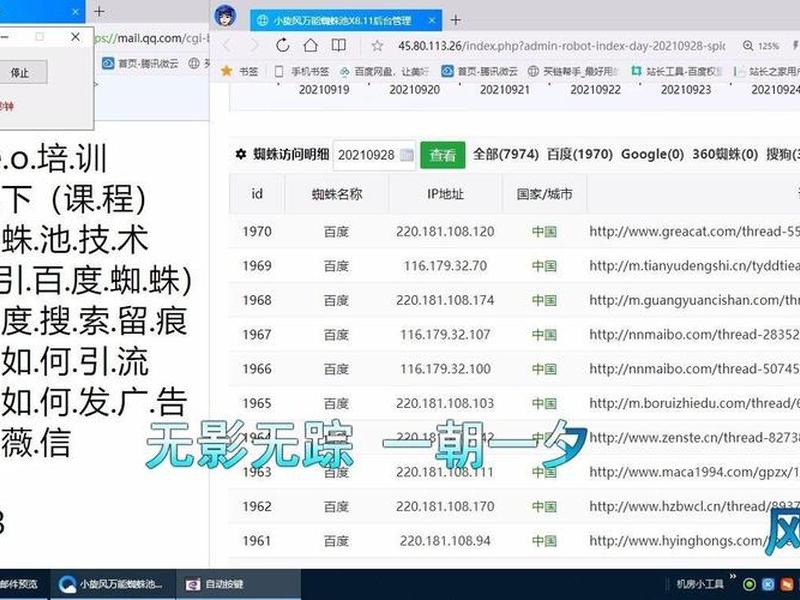Click the blue tray icon in taskbar
800x600 pixels.
coord(768,585)
